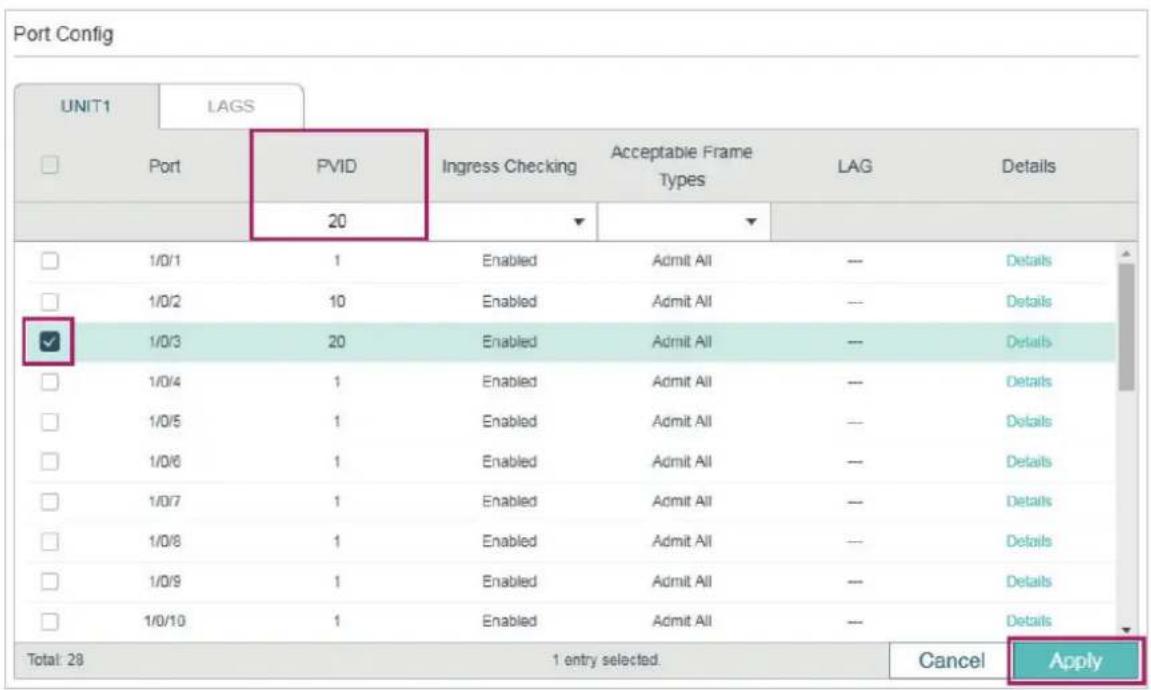Image resolution: width=1151 pixels, height=690 pixels.
Task: Click port name 1/0/6
Action: (164, 461)
